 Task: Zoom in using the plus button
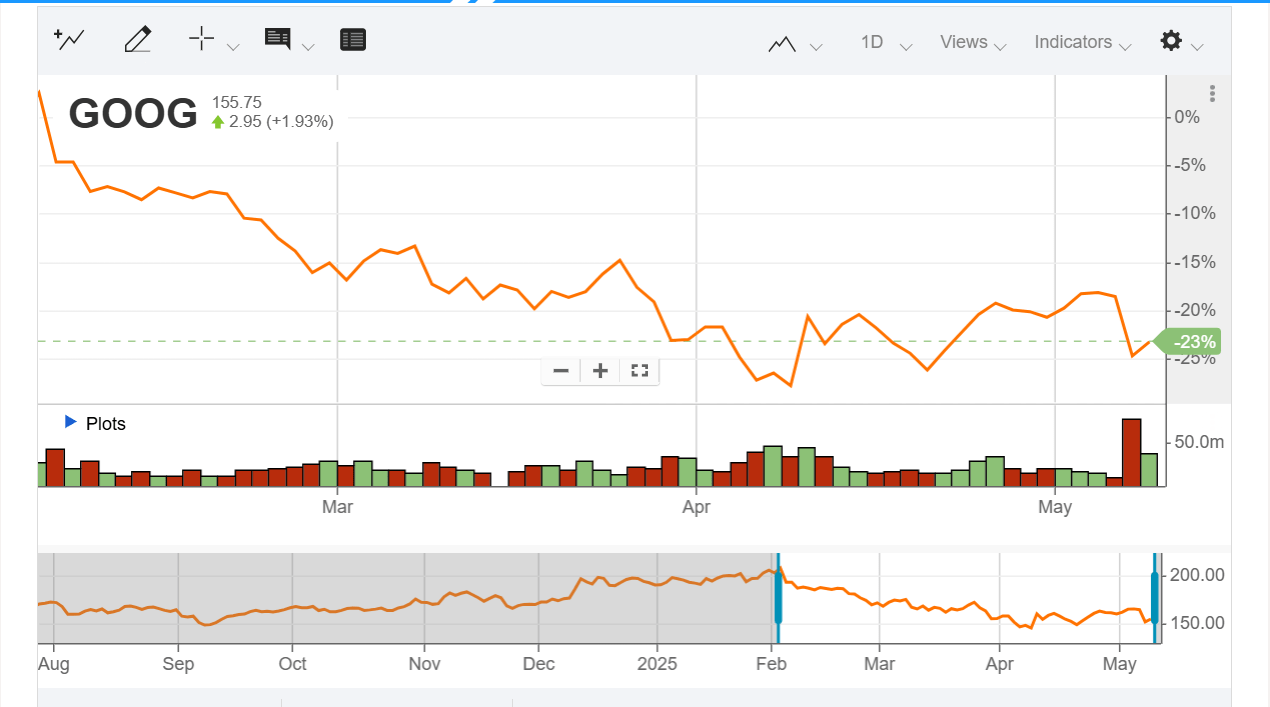(x=600, y=371)
